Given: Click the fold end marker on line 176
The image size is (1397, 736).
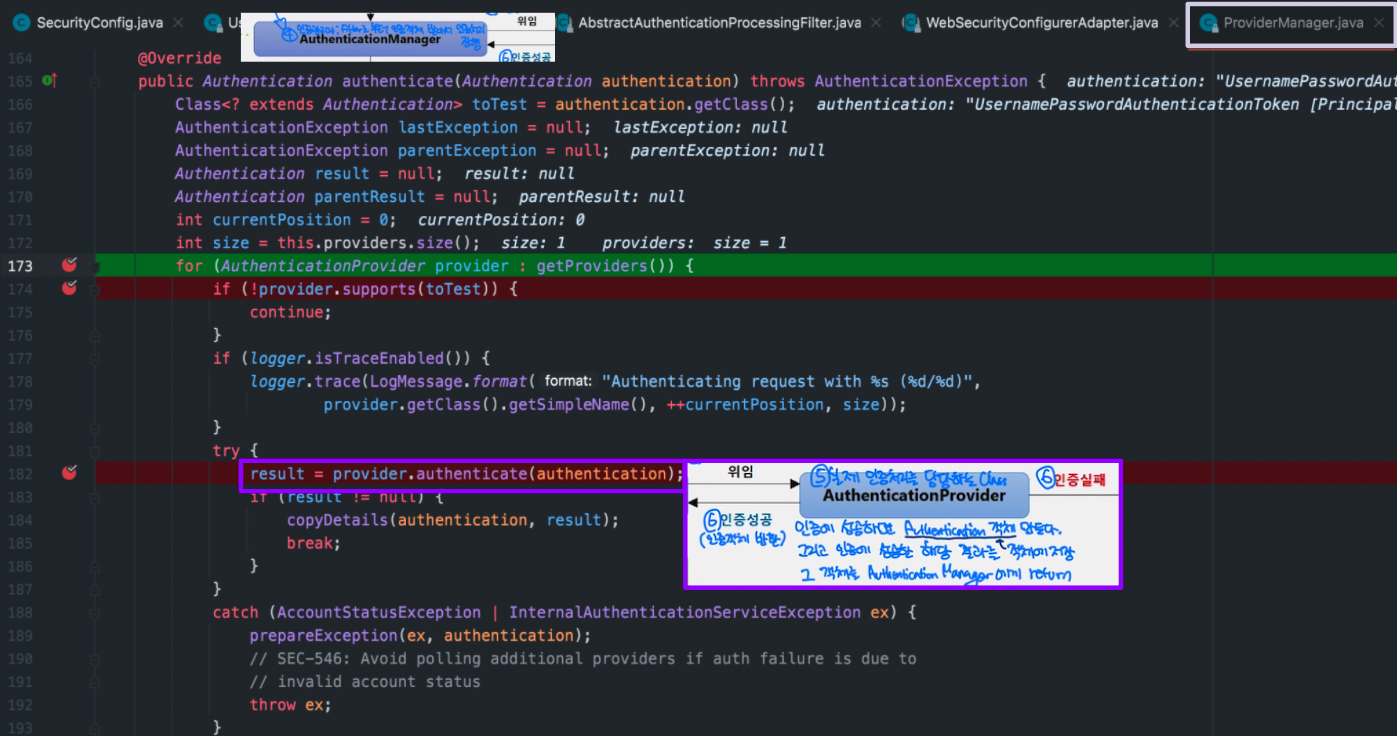Looking at the screenshot, I should pyautogui.click(x=95, y=335).
